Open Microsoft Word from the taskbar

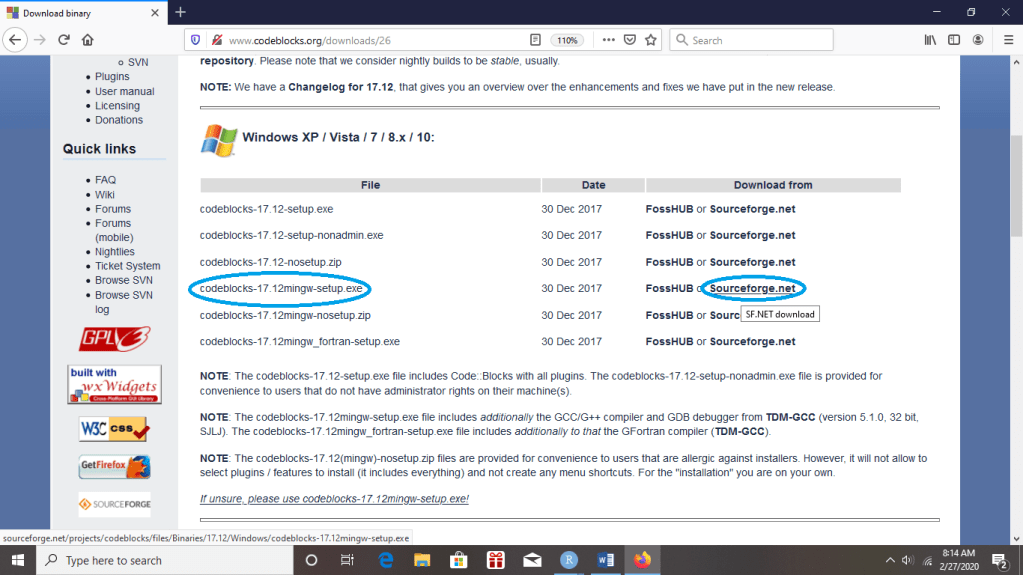pyautogui.click(x=605, y=560)
